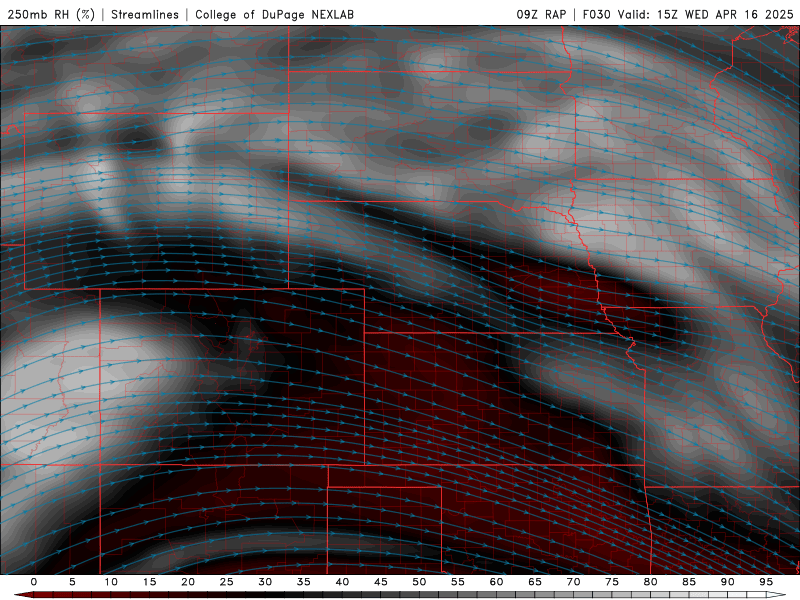Click the colorbar label '45'
The height and width of the screenshot is (600, 800).
[381, 582]
